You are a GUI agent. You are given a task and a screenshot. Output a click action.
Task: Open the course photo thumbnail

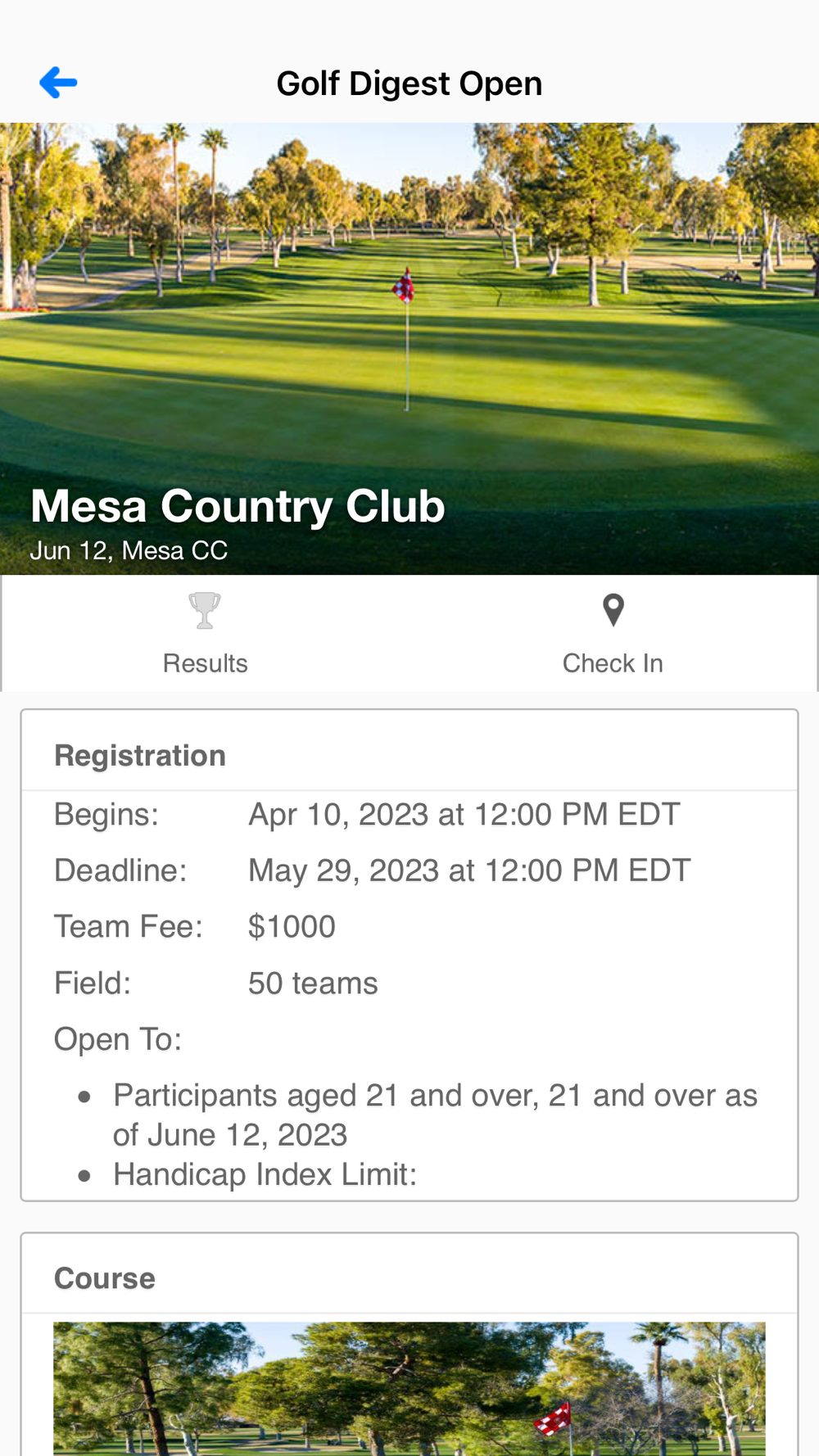click(409, 1389)
